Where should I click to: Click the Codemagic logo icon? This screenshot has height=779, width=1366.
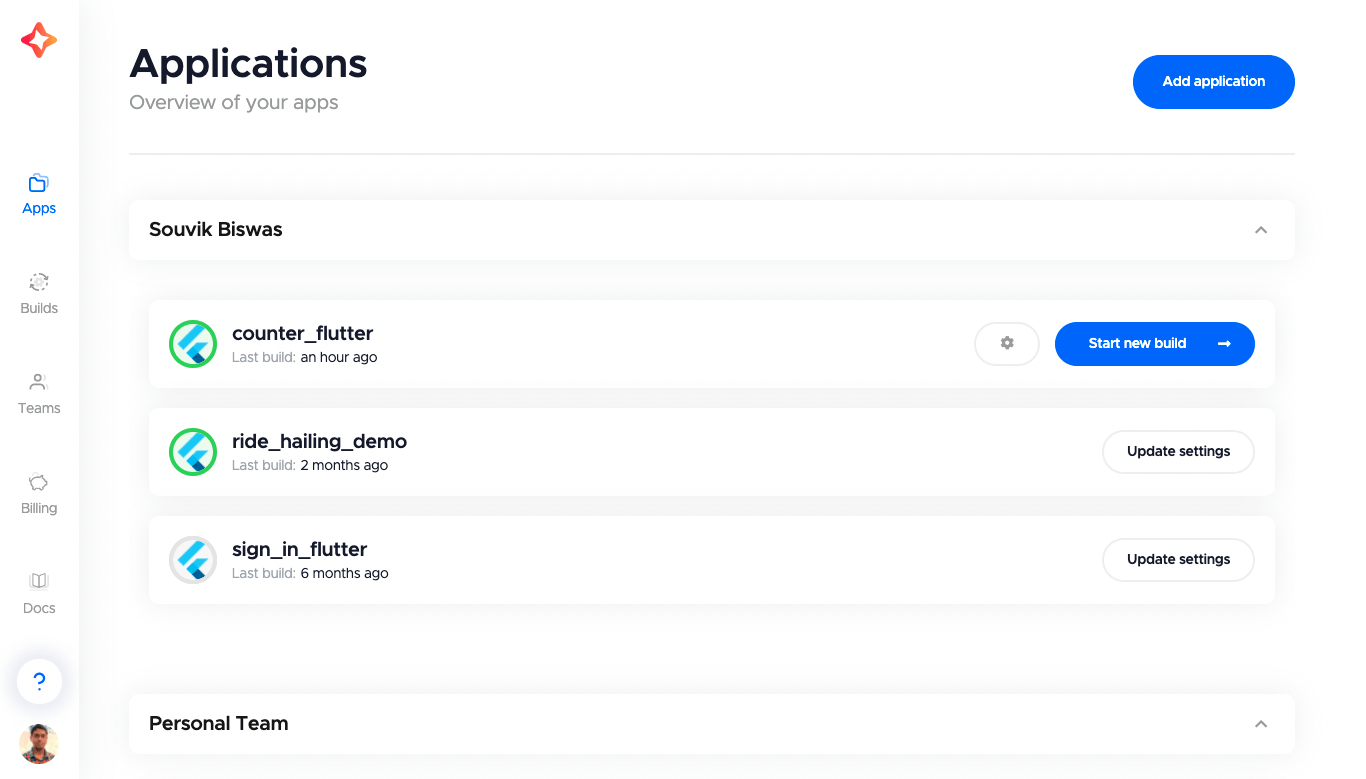pyautogui.click(x=39, y=40)
